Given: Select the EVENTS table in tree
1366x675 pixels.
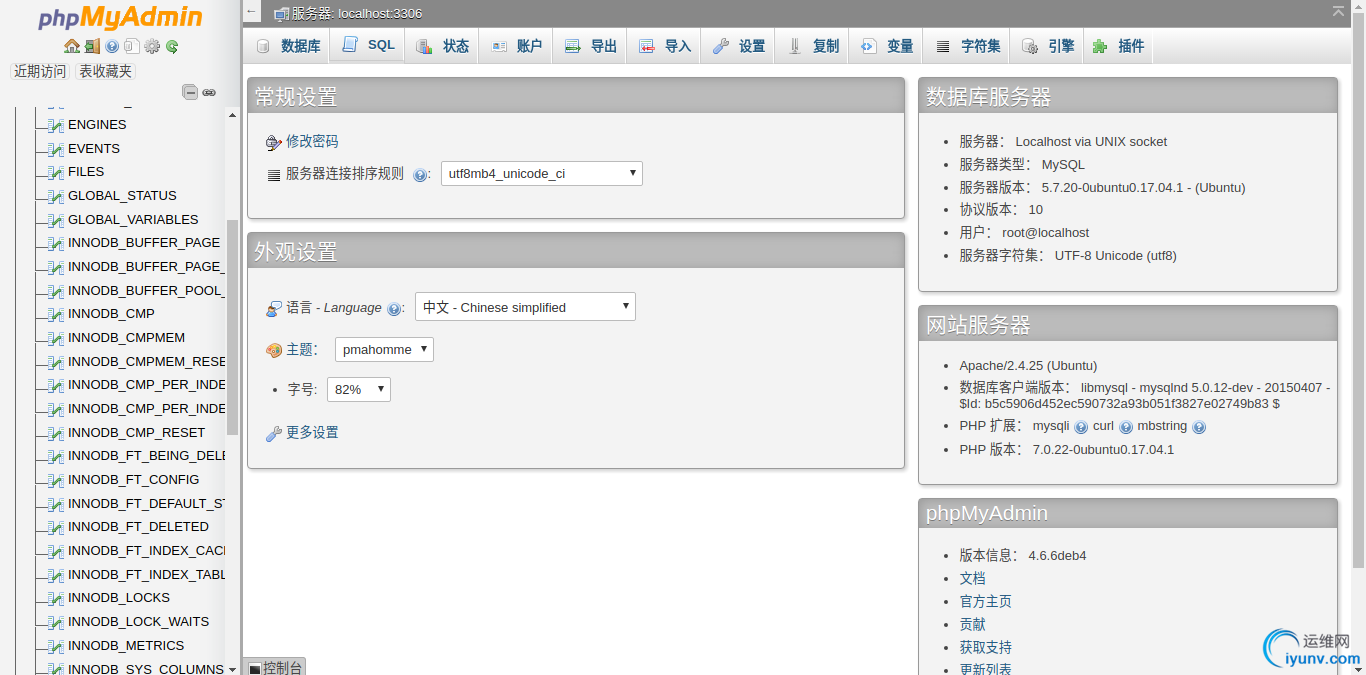Looking at the screenshot, I should coord(94,149).
